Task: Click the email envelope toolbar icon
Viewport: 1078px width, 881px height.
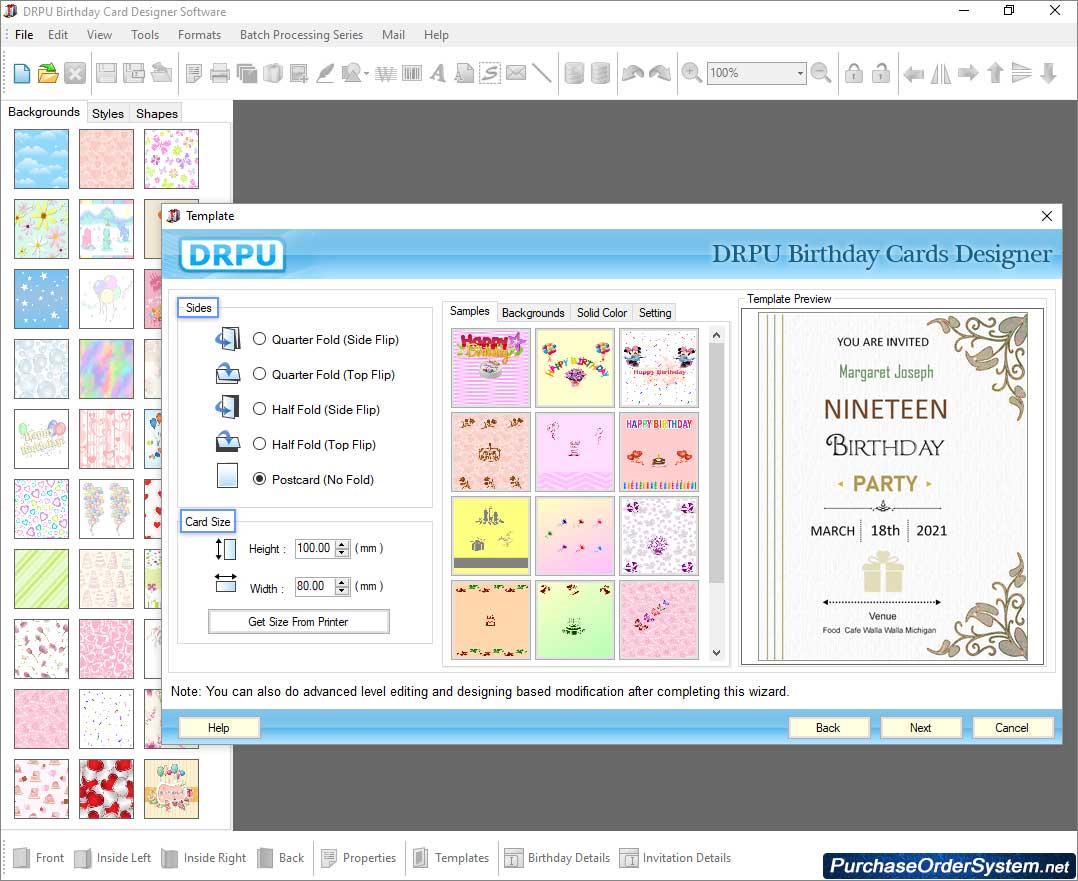Action: coord(516,73)
